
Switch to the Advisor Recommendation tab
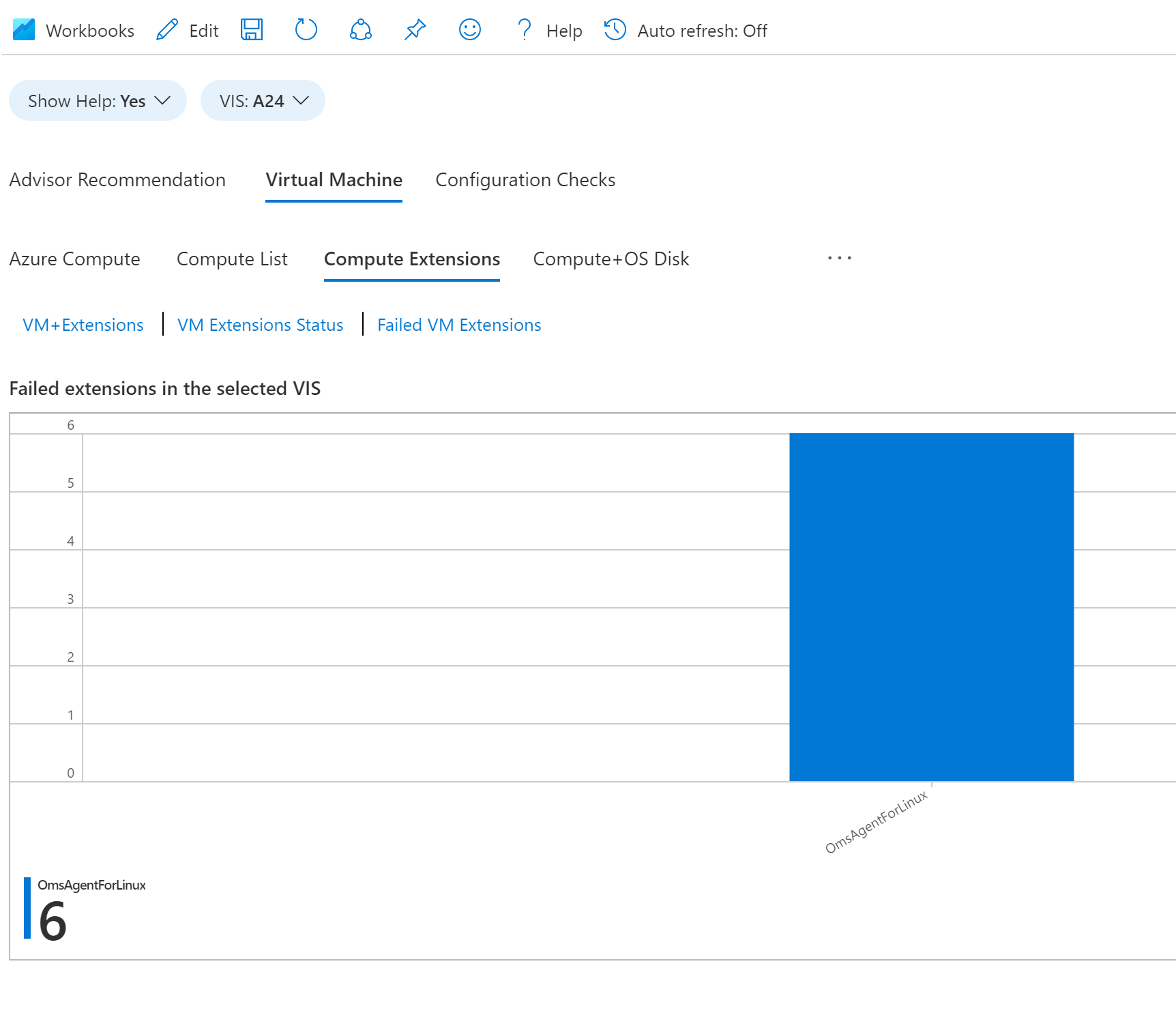point(117,179)
